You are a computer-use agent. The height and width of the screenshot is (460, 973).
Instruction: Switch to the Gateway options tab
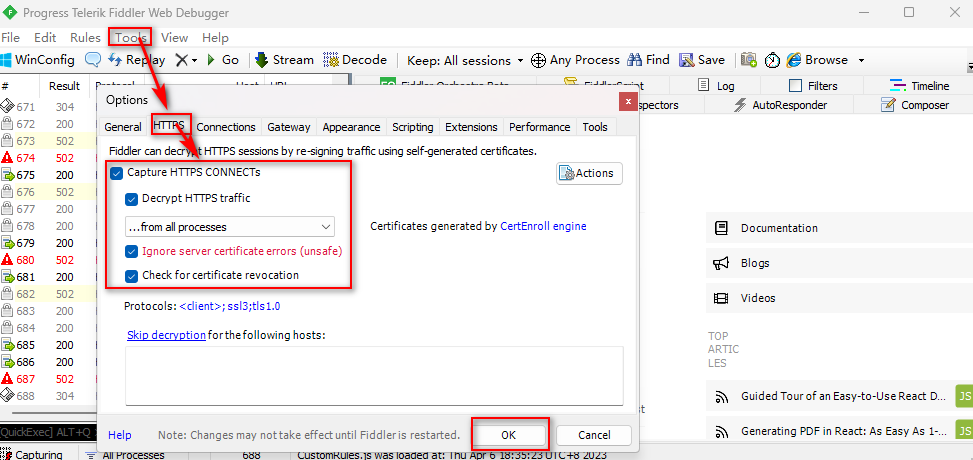tap(289, 127)
